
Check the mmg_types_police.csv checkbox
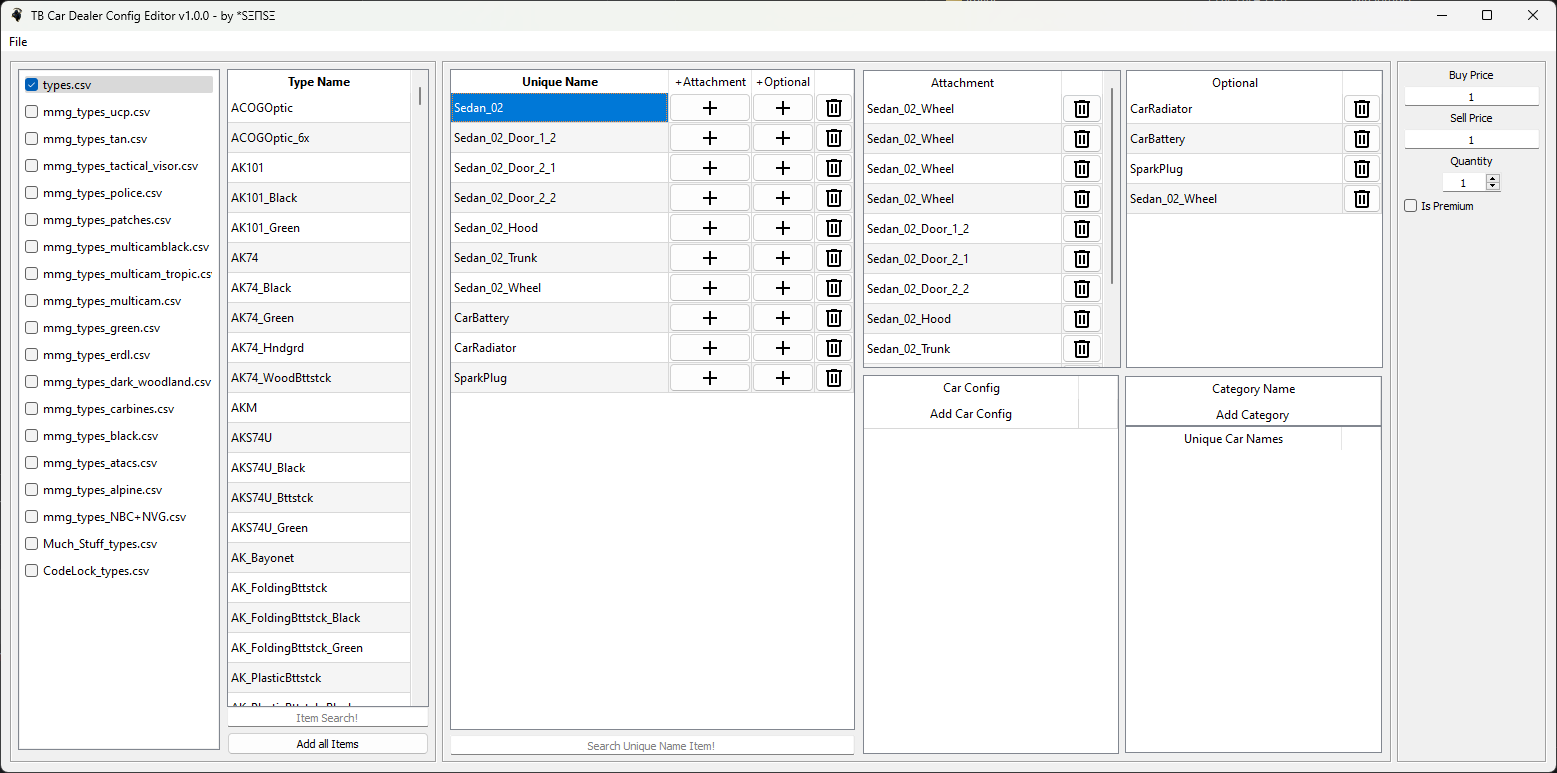[x=32, y=193]
